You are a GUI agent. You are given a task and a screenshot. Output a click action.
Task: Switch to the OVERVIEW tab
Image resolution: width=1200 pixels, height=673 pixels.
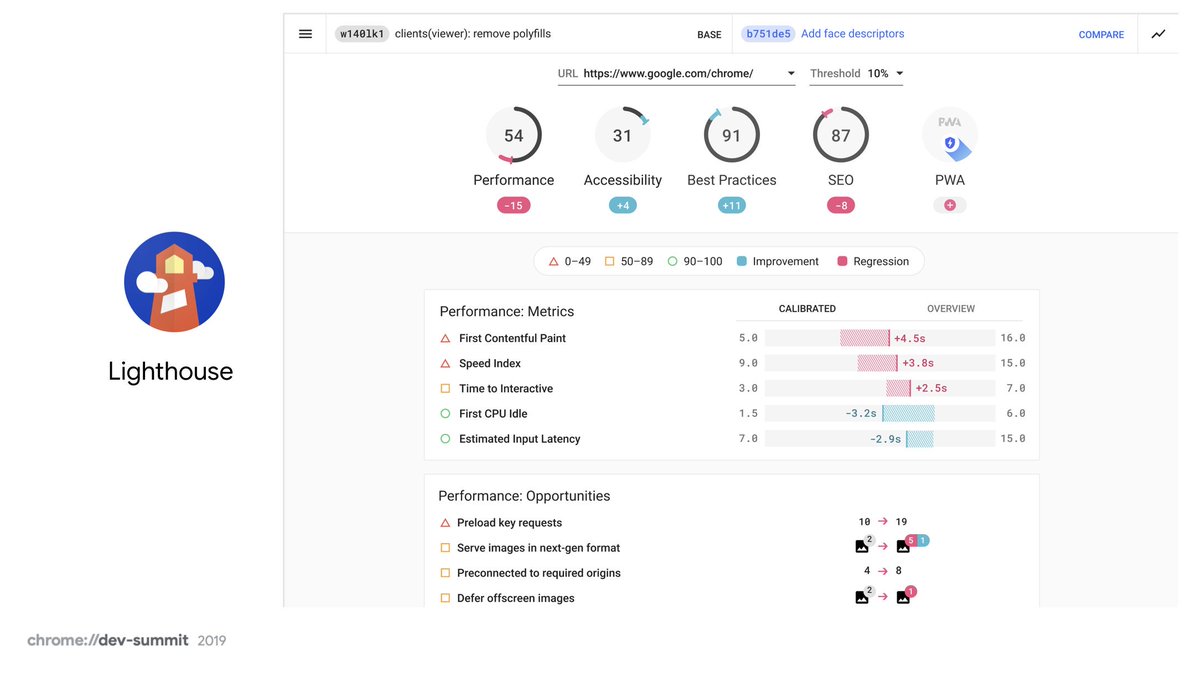(x=950, y=308)
